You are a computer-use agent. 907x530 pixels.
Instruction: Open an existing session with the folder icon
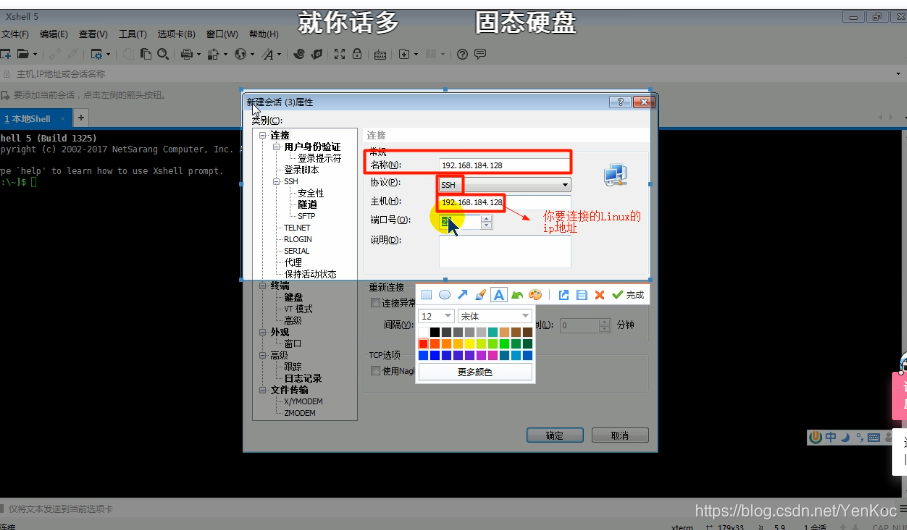click(x=23, y=54)
